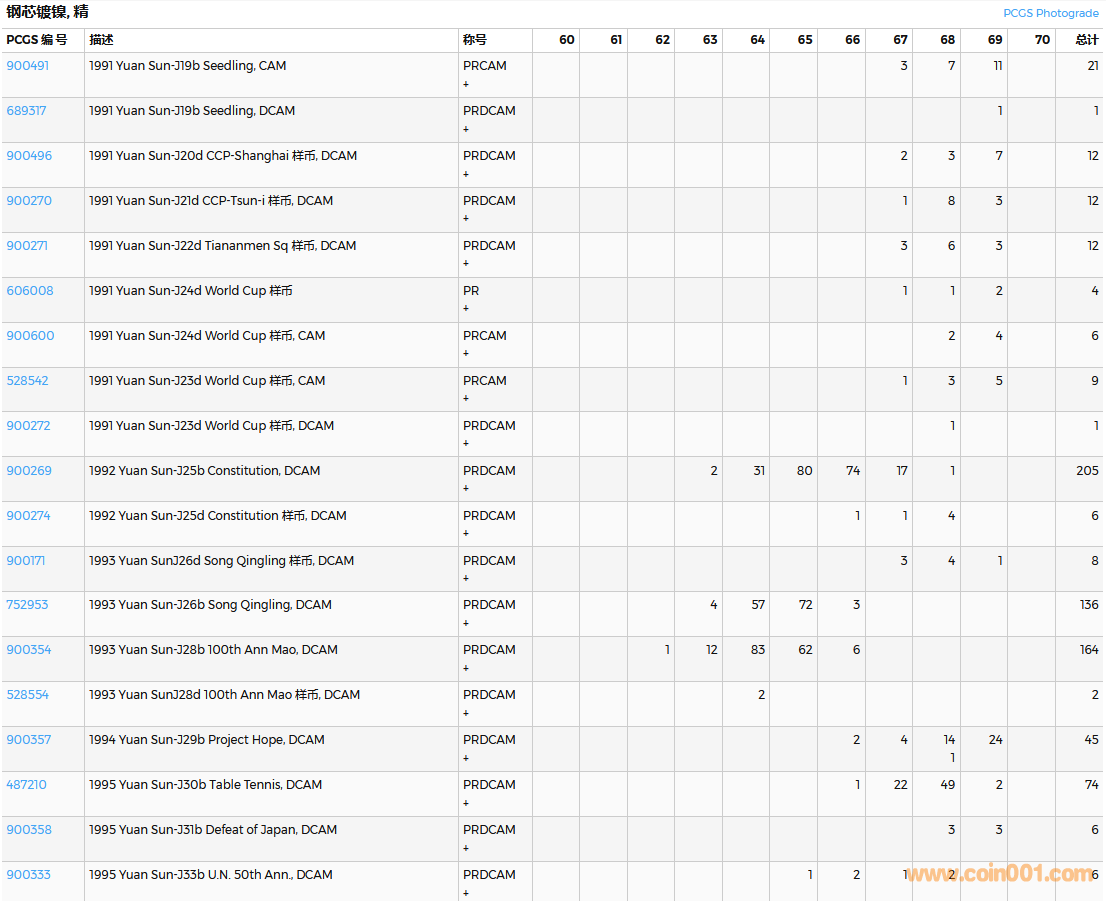Expand plus under Constitution DCAM 900269 row

(466, 489)
